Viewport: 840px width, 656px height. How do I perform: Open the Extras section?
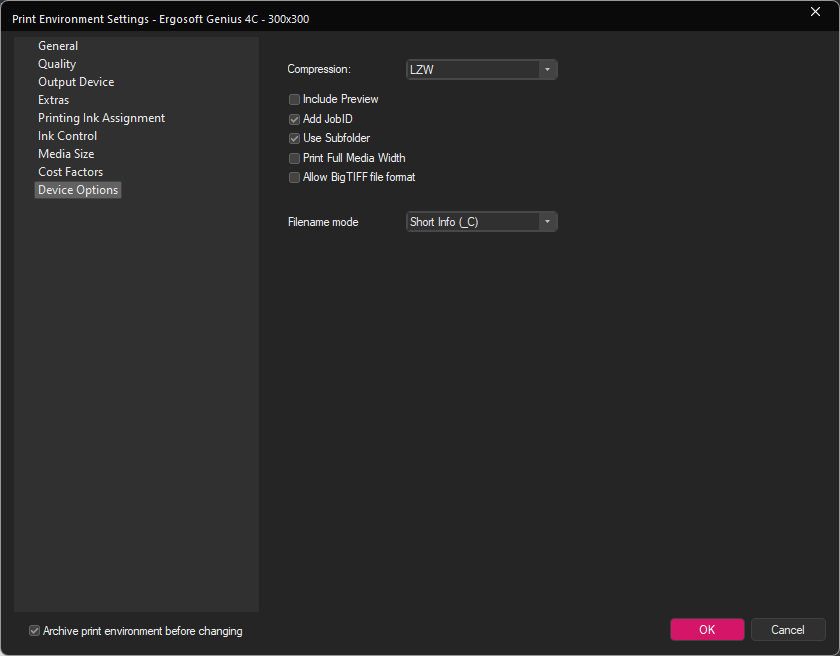54,100
